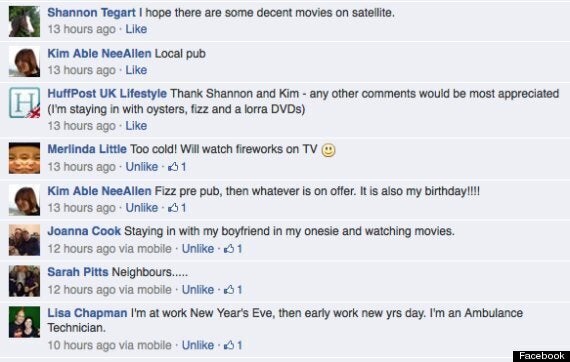Click thumbs-up count on Kim's birthday comment

pos(184,208)
